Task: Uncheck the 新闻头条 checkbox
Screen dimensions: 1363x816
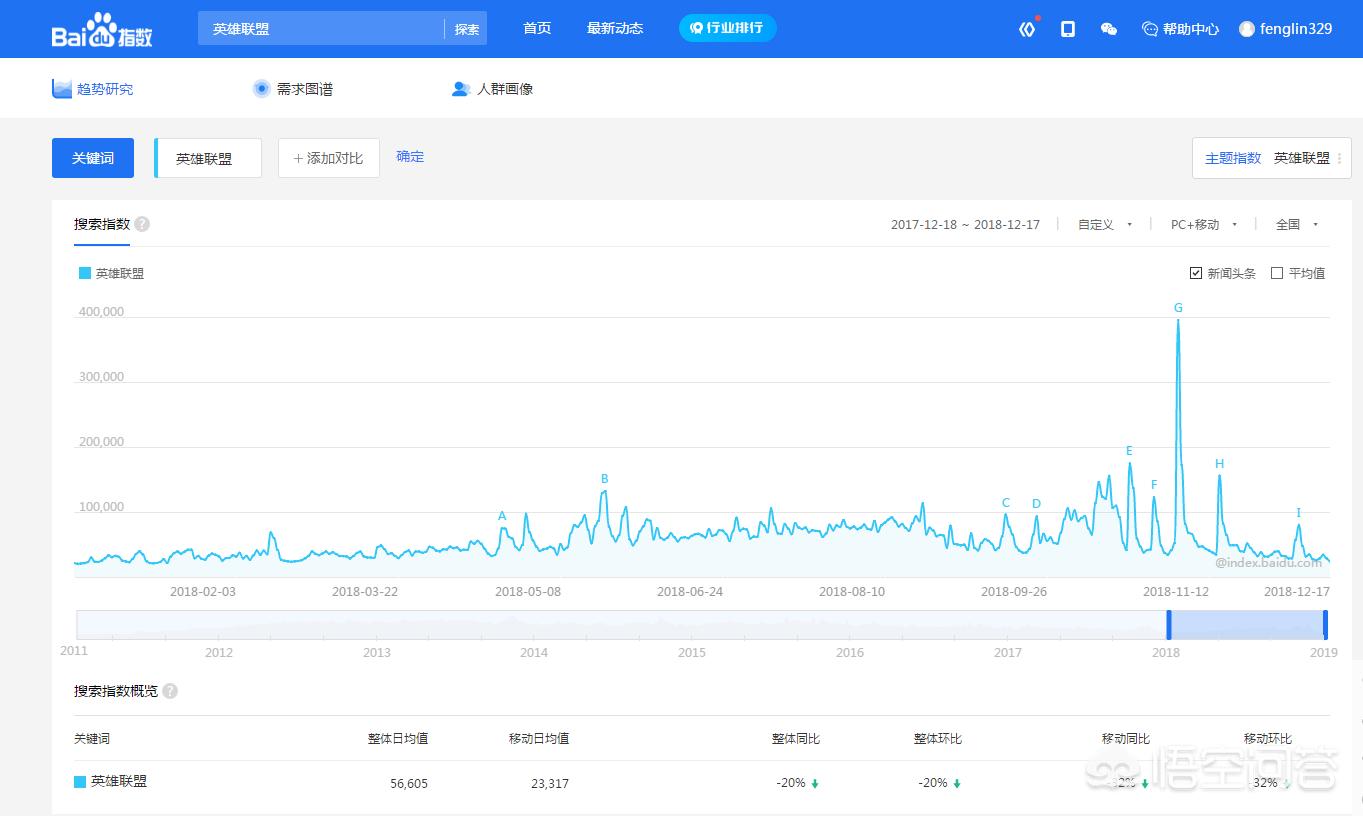Action: coord(1196,273)
